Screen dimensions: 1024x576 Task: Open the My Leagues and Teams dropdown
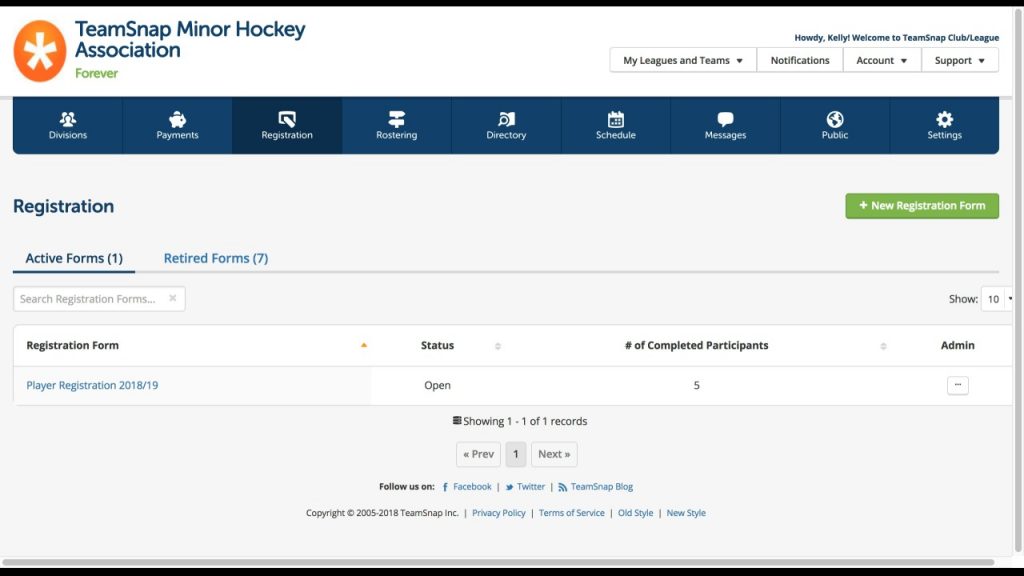tap(681, 60)
